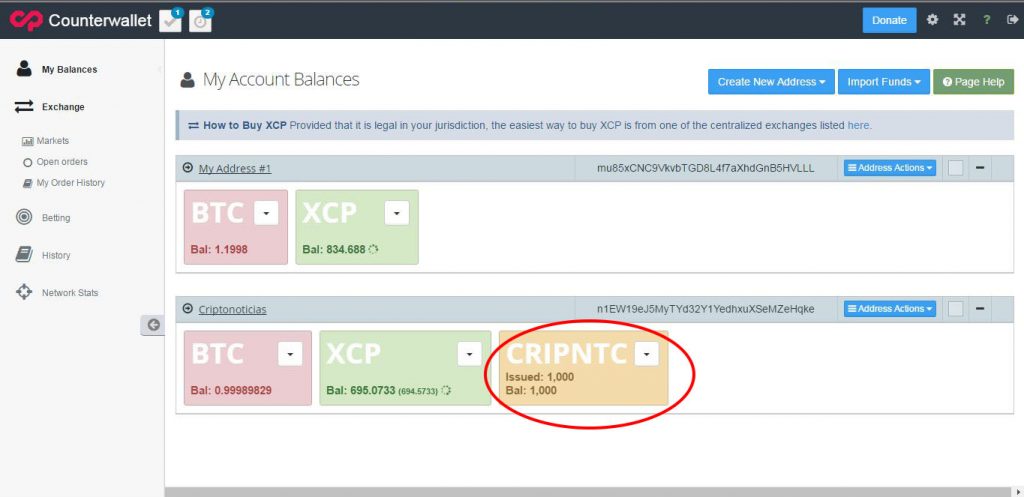This screenshot has height=497, width=1024.
Task: Toggle fullscreen arrows icon
Action: pyautogui.click(x=959, y=20)
